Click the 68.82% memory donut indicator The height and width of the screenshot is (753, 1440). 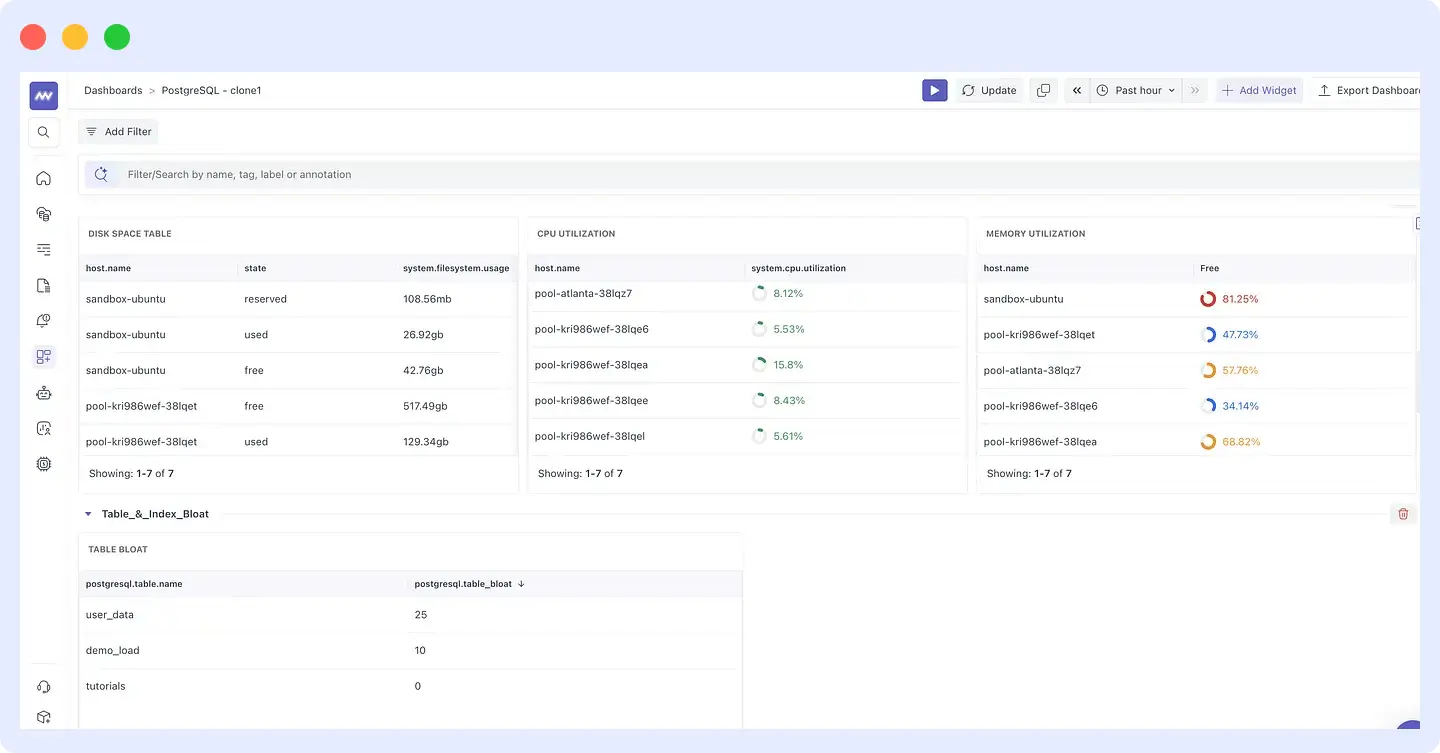point(1208,442)
